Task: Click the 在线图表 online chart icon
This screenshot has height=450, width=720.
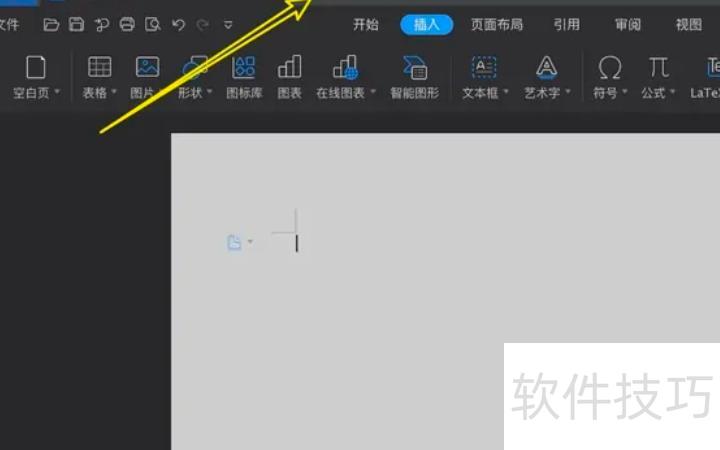Action: 345,67
